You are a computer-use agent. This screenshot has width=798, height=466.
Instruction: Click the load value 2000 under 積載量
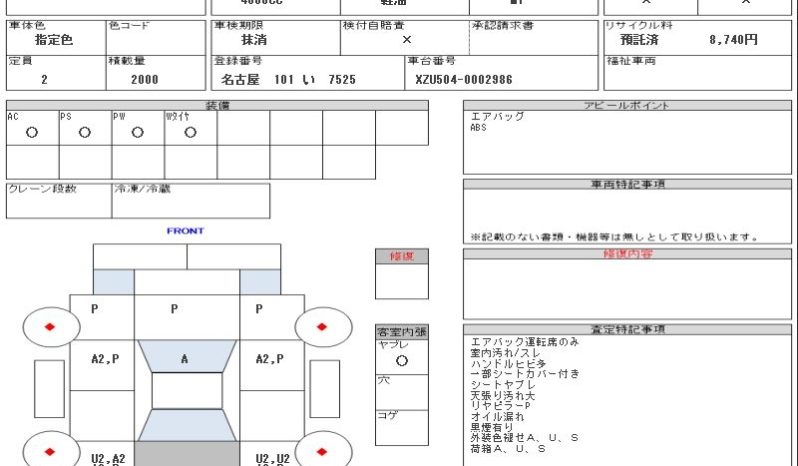coord(145,80)
